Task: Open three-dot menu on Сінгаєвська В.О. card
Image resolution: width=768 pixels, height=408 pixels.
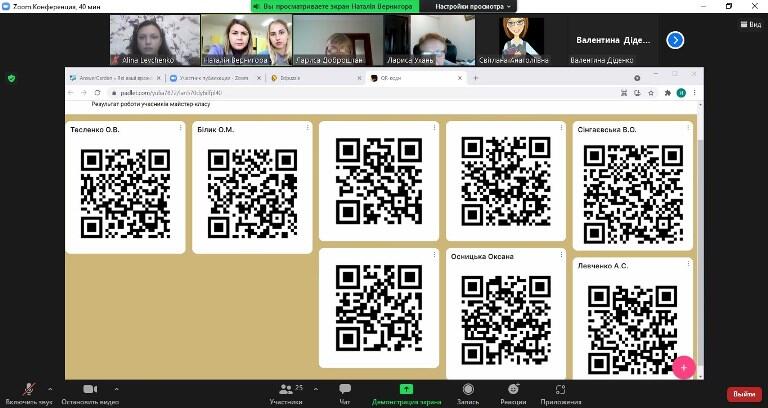Action: [x=689, y=127]
